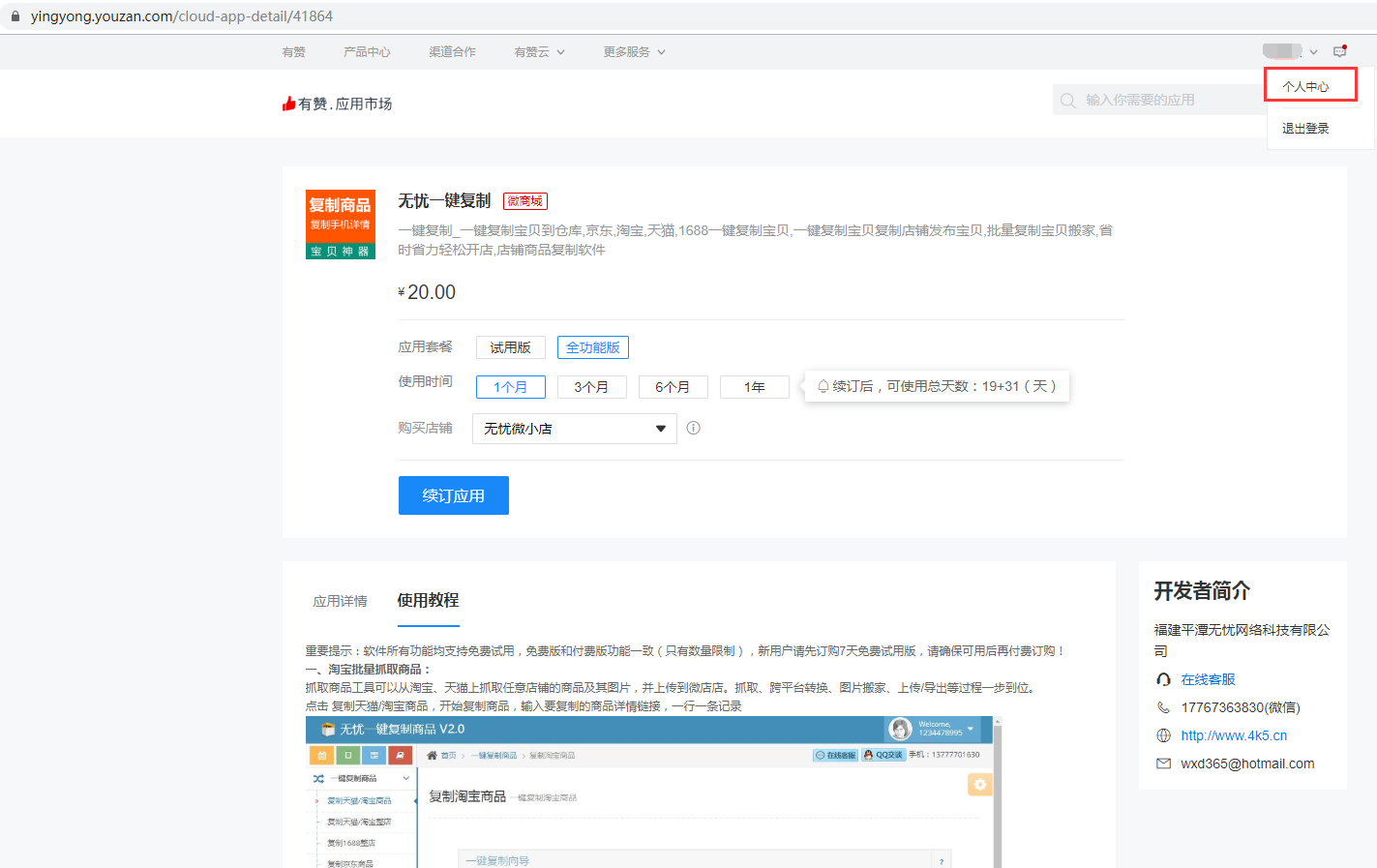The image size is (1377, 868).
Task: Click the QQ交谈 penguin button
Action: coord(883,755)
